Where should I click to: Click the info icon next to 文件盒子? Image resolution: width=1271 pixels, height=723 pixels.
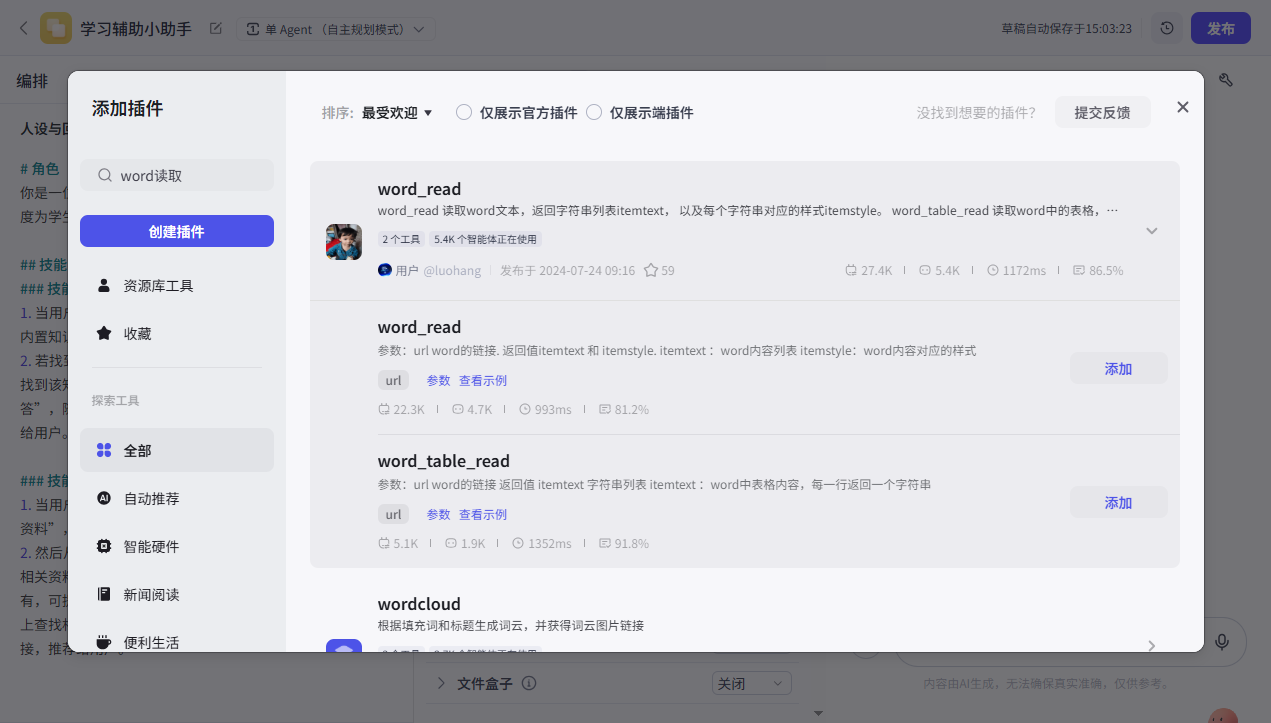pyautogui.click(x=530, y=683)
